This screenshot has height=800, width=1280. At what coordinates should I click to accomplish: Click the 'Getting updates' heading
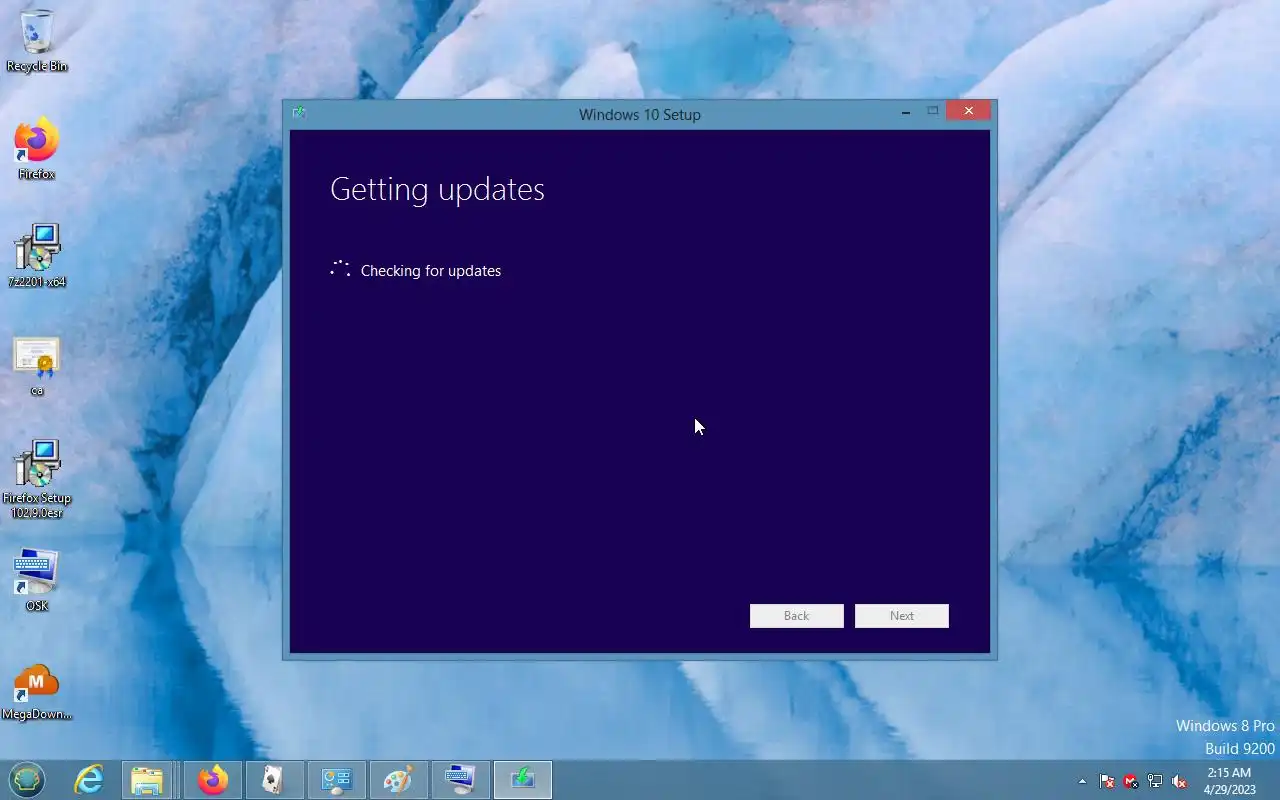437,189
